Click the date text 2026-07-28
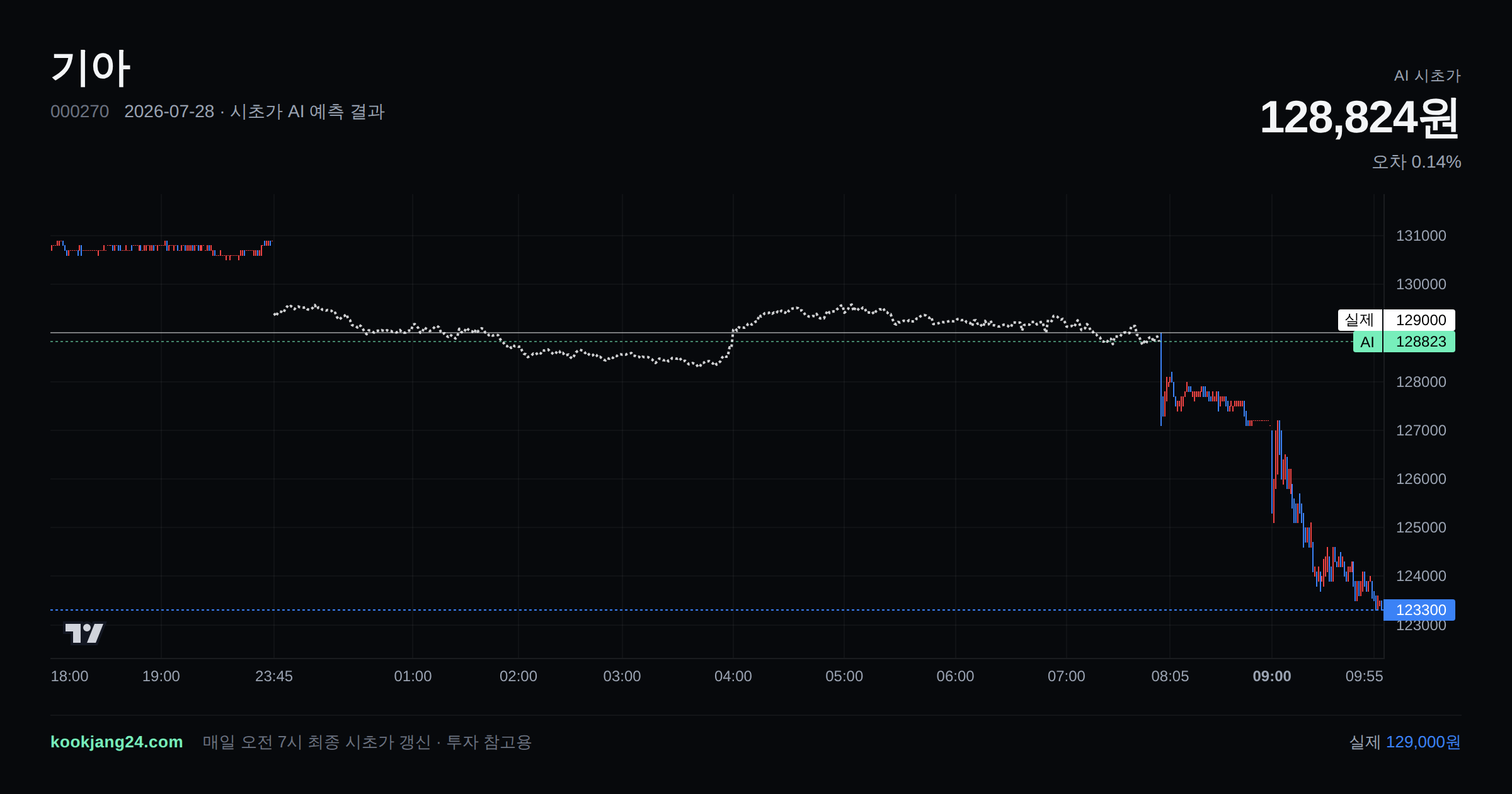Image resolution: width=1512 pixels, height=794 pixels. (169, 112)
